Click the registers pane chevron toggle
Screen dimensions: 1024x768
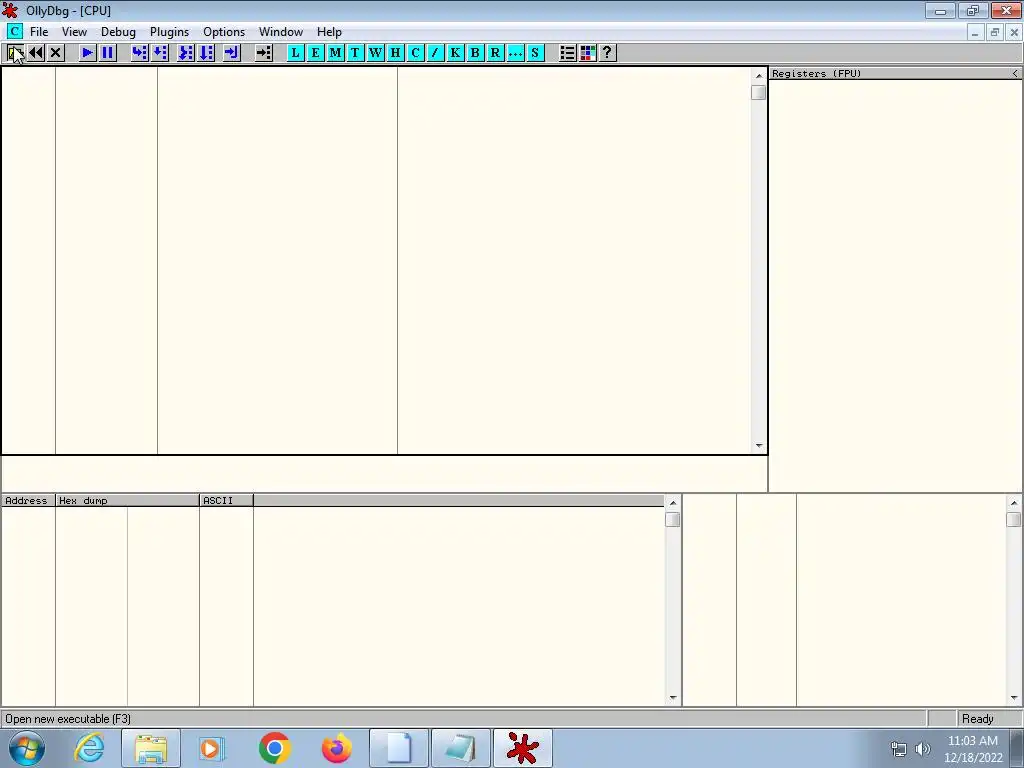coord(1015,73)
